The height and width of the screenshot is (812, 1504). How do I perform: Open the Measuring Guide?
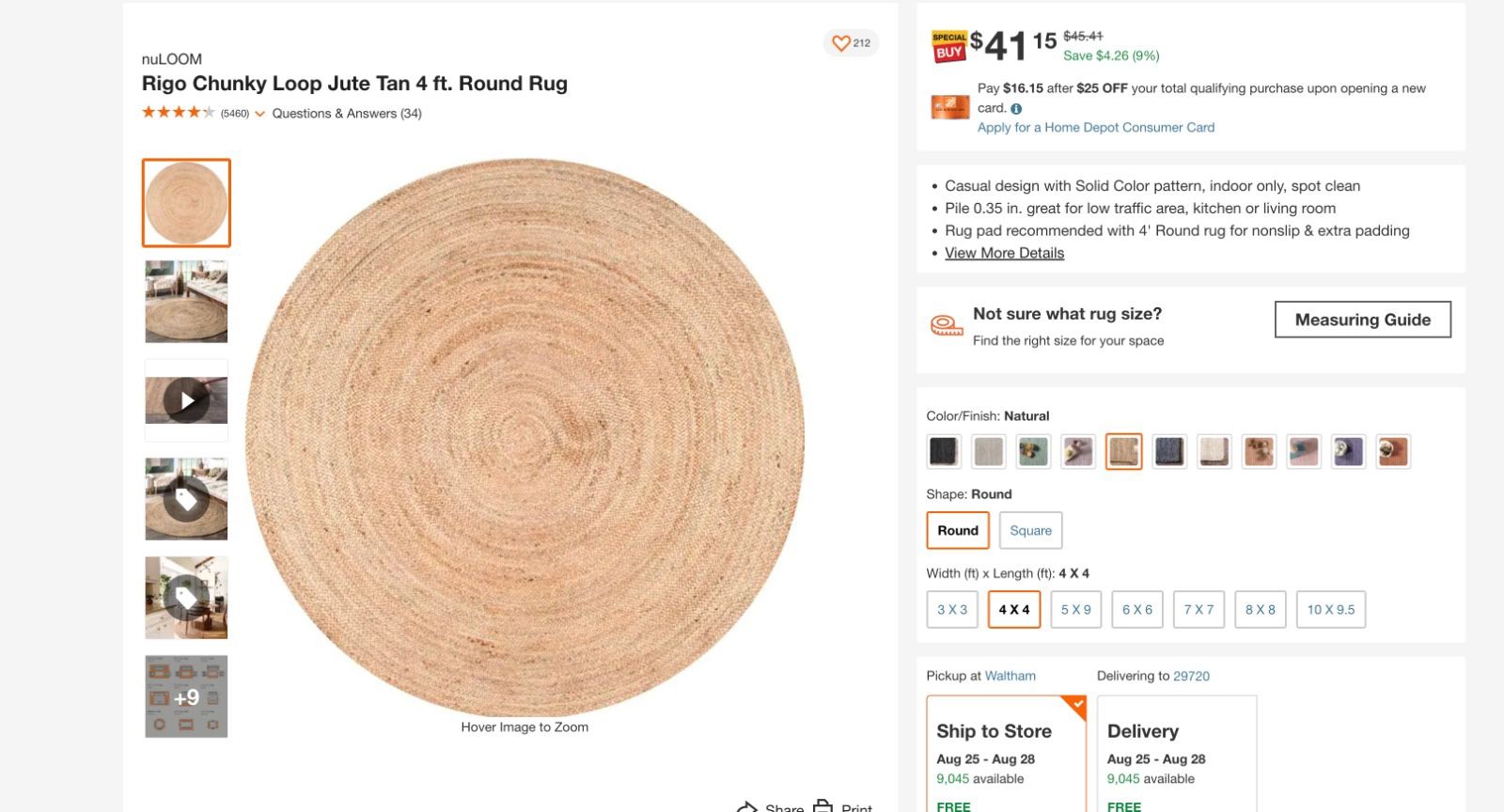pyautogui.click(x=1362, y=320)
